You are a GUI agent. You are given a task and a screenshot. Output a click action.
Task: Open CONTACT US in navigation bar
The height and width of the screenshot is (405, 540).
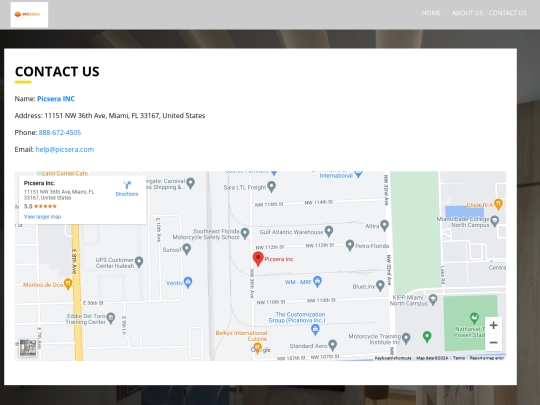507,13
